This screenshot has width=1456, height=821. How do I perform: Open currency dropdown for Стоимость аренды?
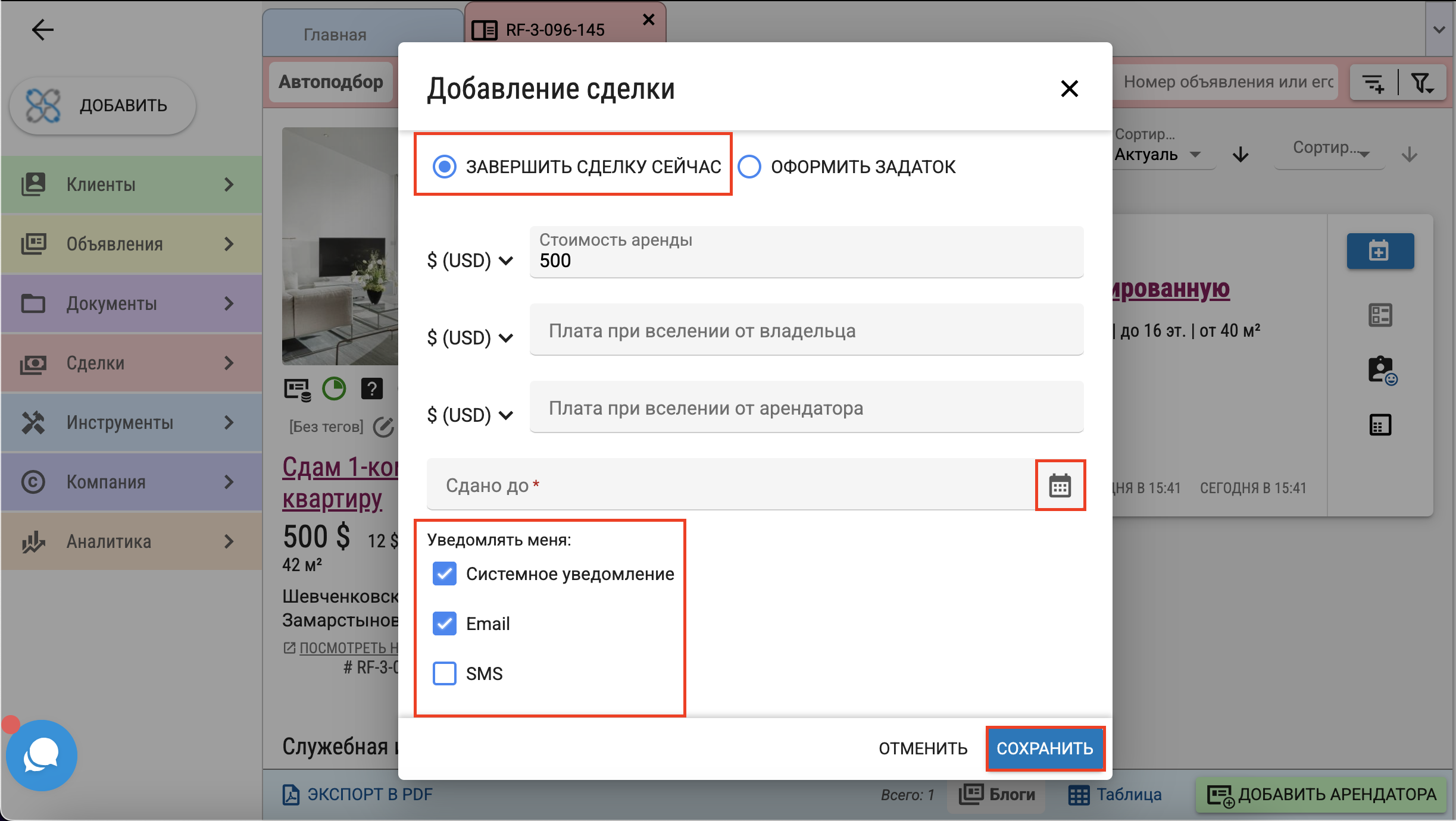470,261
